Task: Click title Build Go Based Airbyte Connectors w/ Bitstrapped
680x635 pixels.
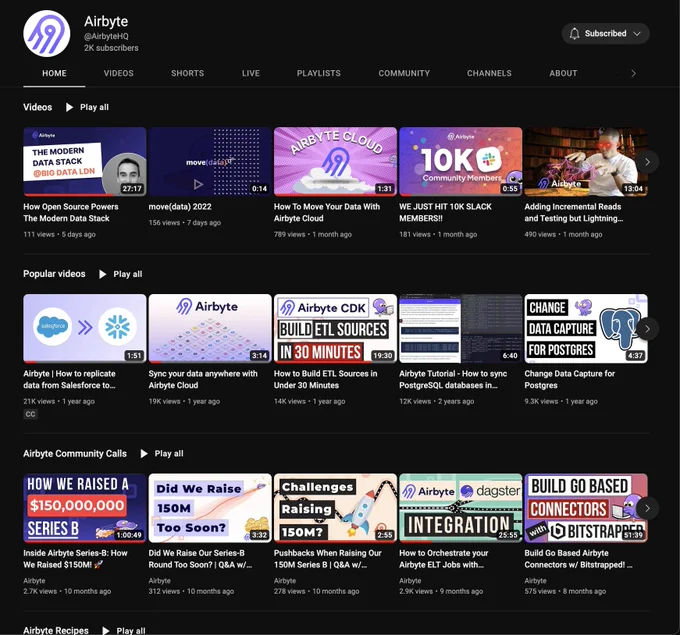Action: point(579,559)
